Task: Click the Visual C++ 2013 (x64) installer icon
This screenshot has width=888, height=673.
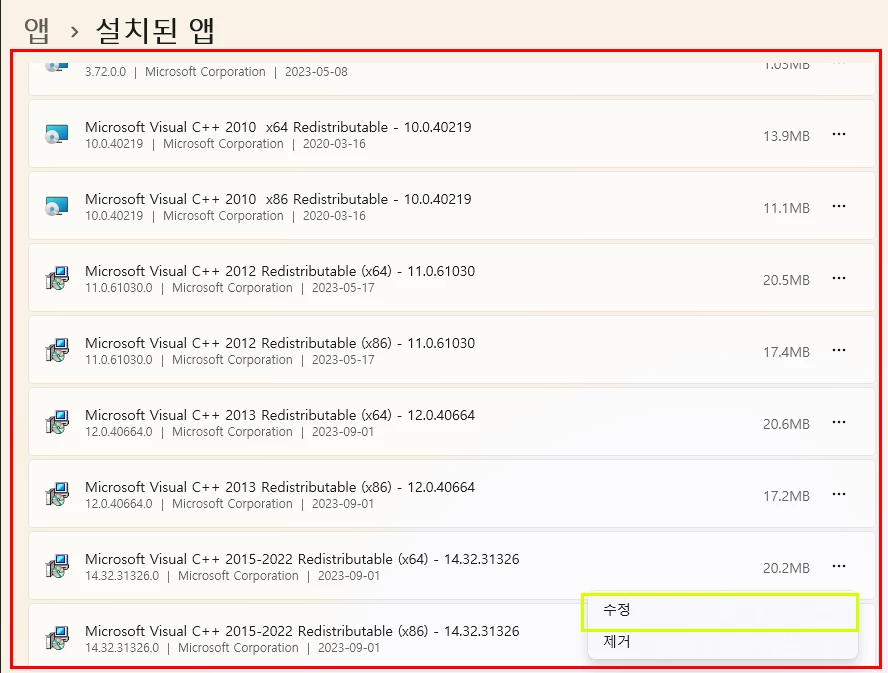Action: coord(57,423)
